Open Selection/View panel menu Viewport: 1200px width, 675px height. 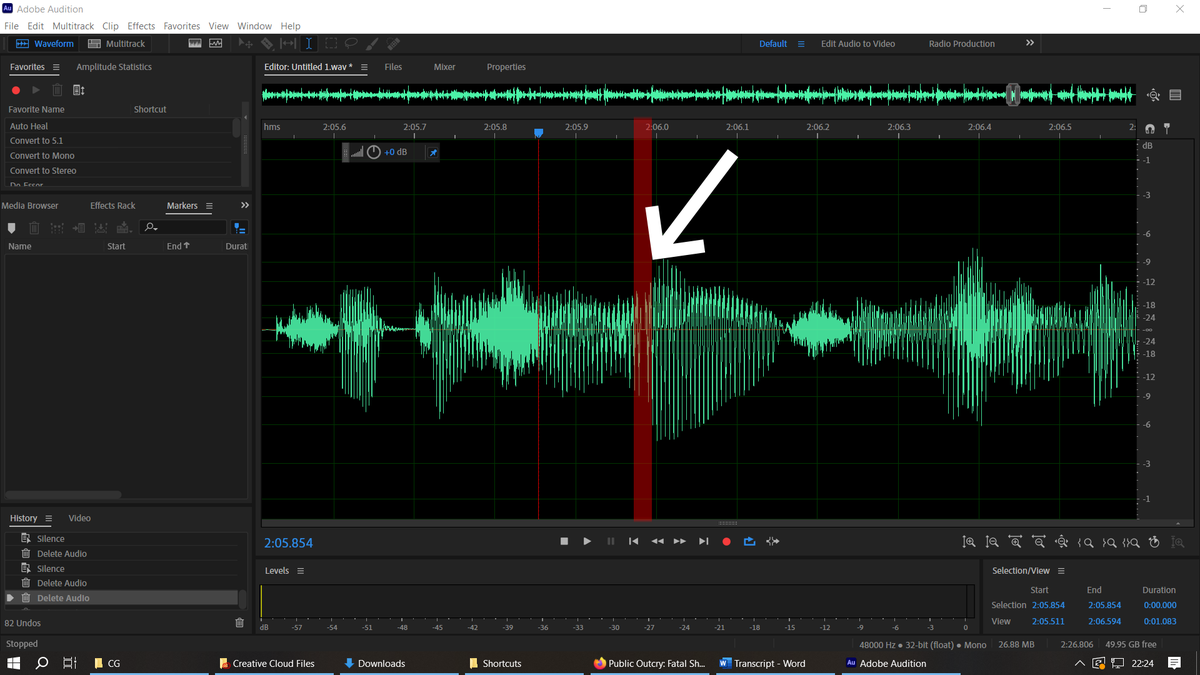pos(1061,571)
